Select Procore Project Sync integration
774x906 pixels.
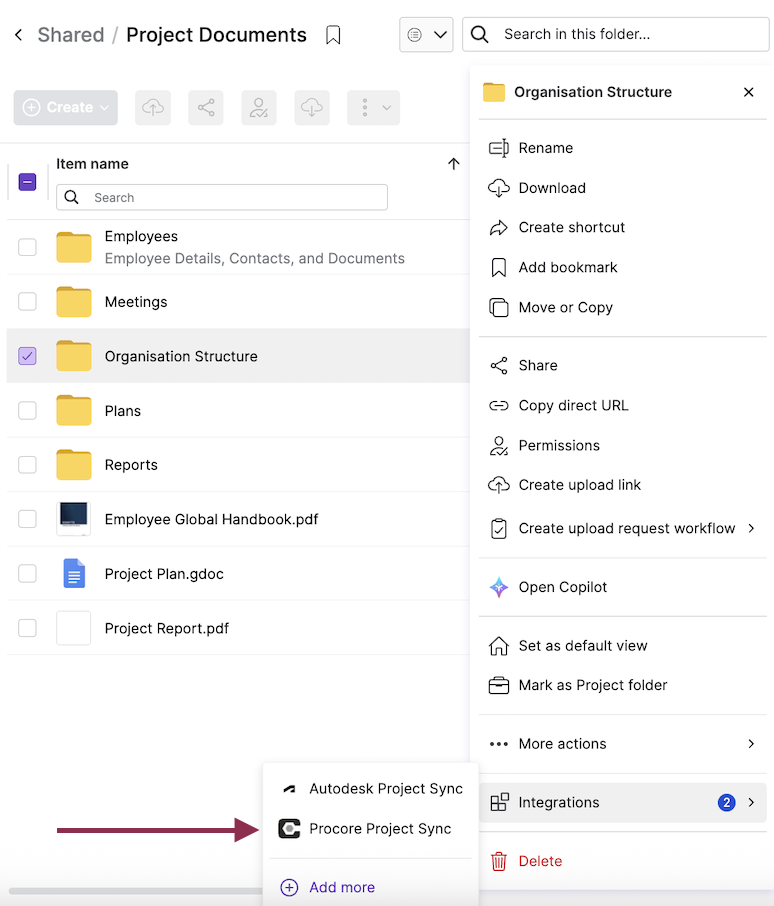pos(379,829)
